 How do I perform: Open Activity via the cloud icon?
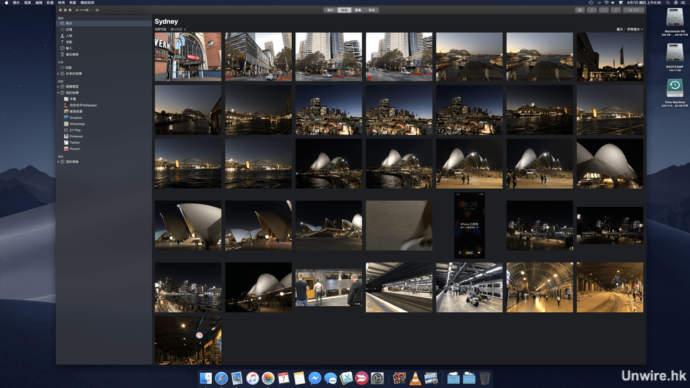(x=62, y=68)
